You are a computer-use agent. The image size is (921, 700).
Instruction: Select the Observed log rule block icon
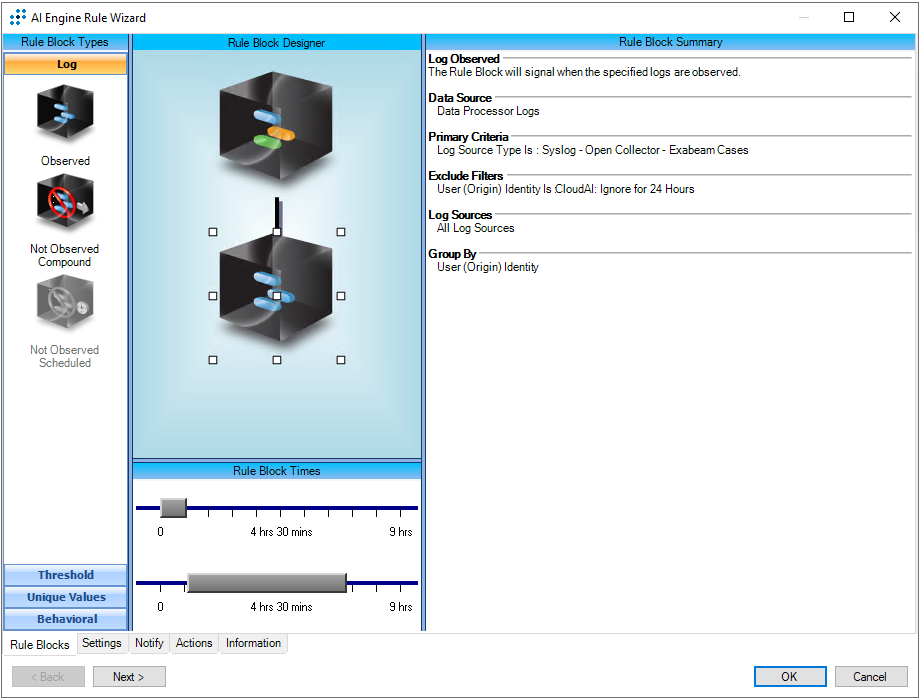[x=65, y=116]
